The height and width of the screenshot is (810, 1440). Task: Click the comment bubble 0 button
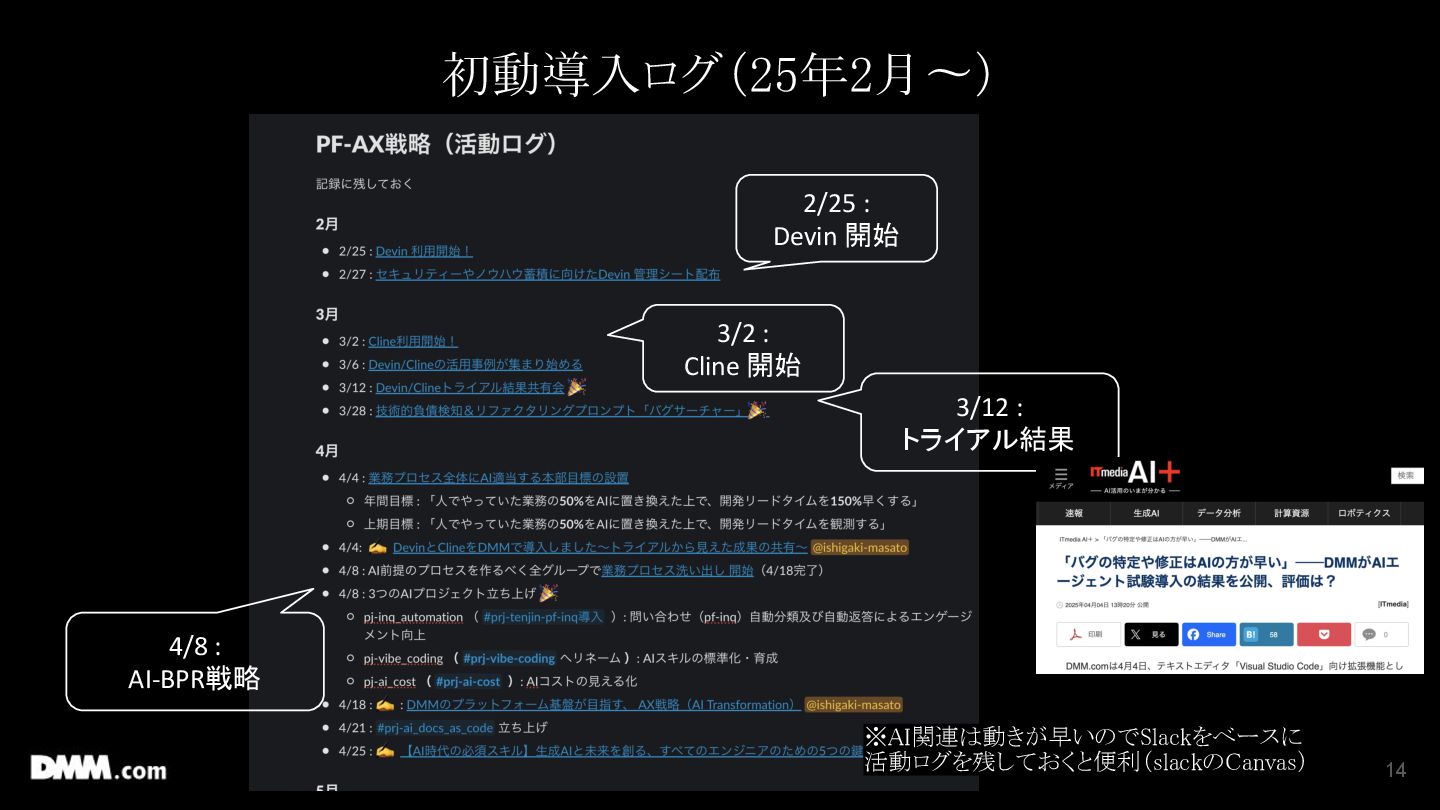(x=1382, y=634)
